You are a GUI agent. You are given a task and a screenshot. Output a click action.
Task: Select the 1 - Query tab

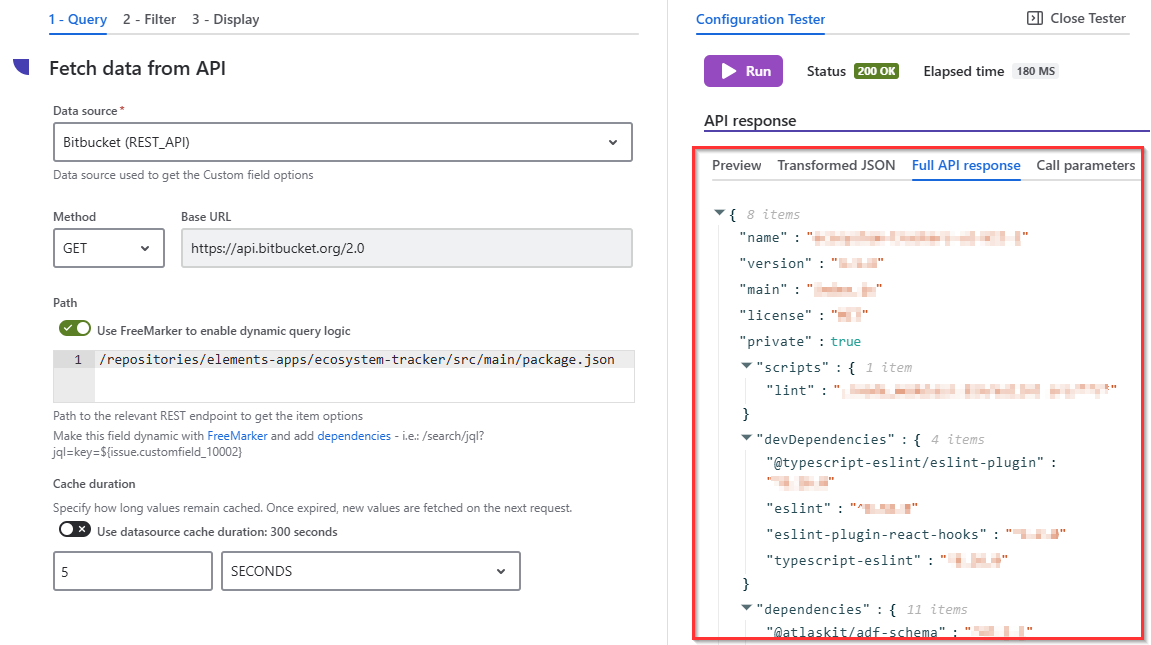pos(78,19)
